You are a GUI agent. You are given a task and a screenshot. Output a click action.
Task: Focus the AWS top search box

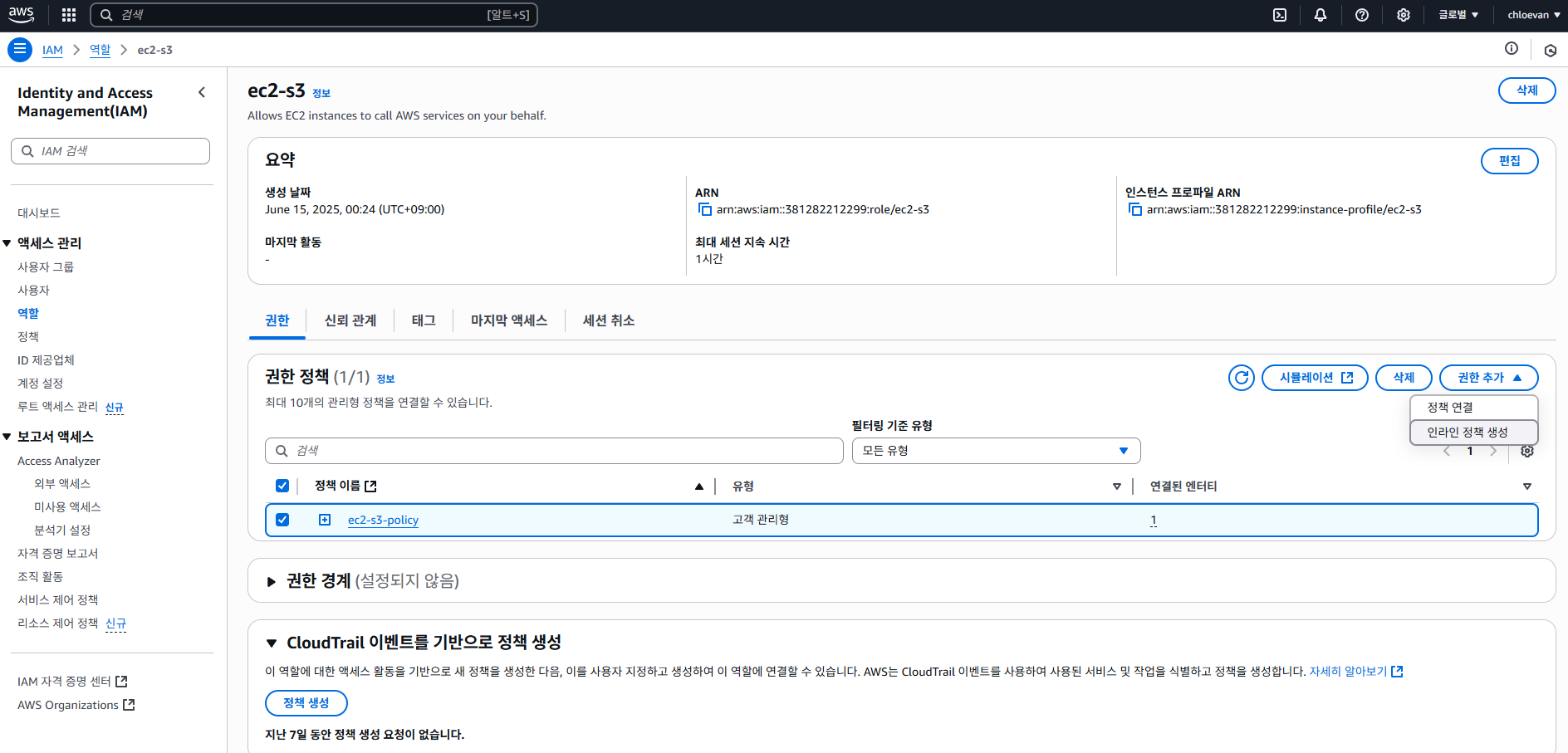(x=313, y=15)
